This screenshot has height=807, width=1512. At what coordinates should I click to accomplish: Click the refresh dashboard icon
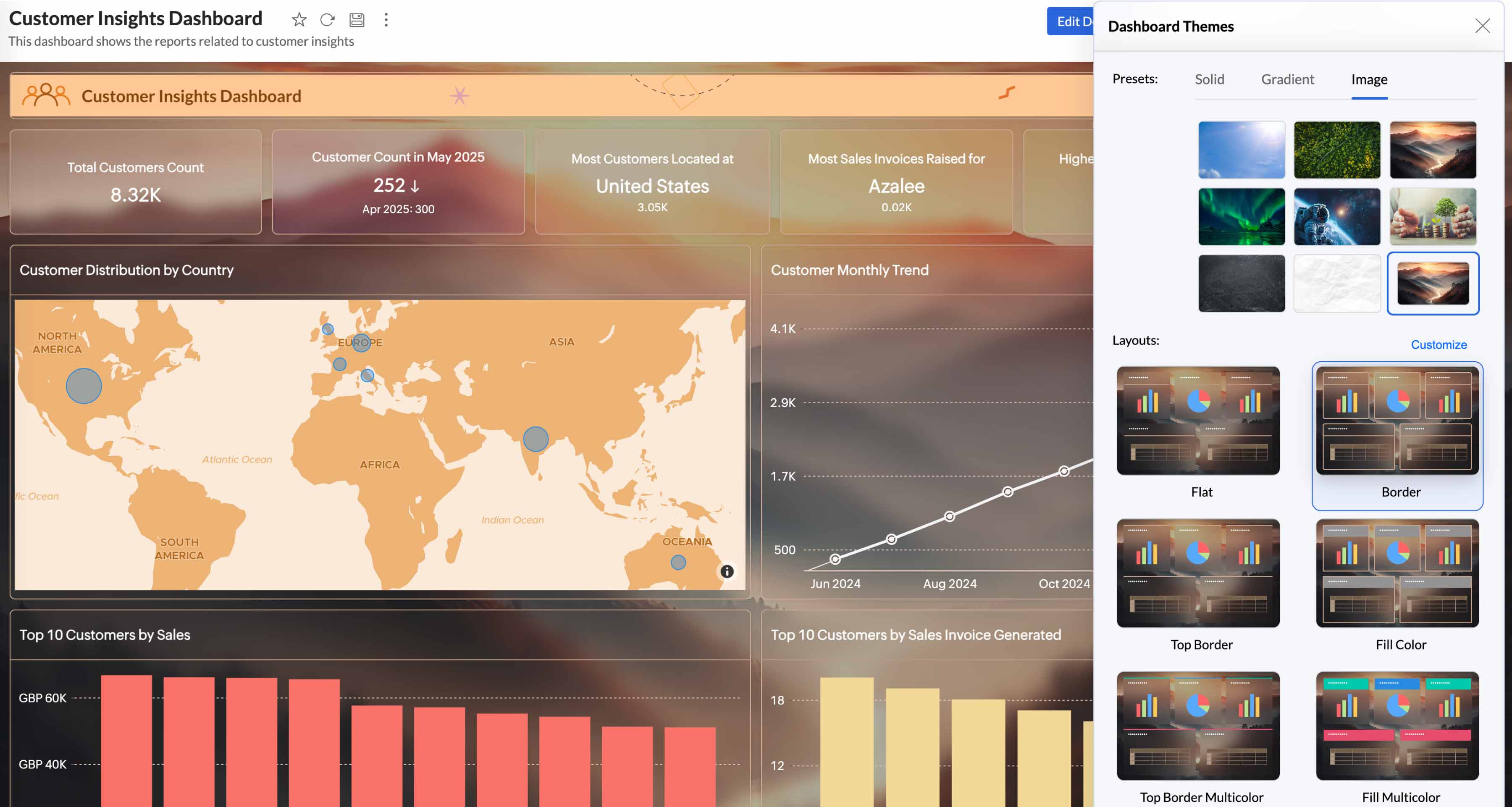[327, 20]
